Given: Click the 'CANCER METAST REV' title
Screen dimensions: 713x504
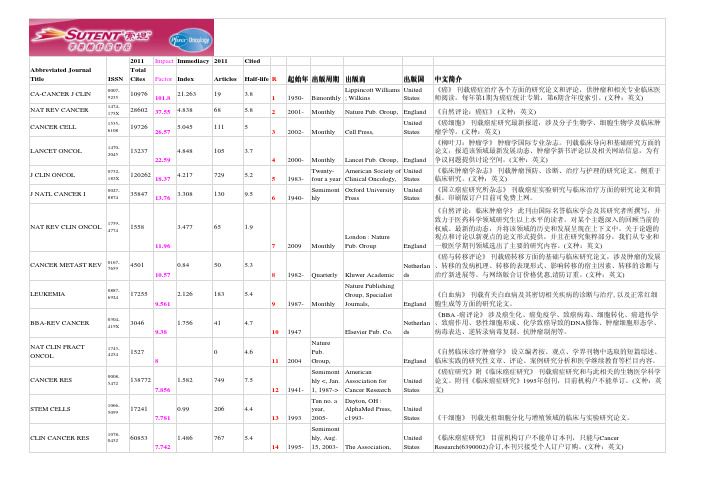Looking at the screenshot, I should (x=66, y=265).
